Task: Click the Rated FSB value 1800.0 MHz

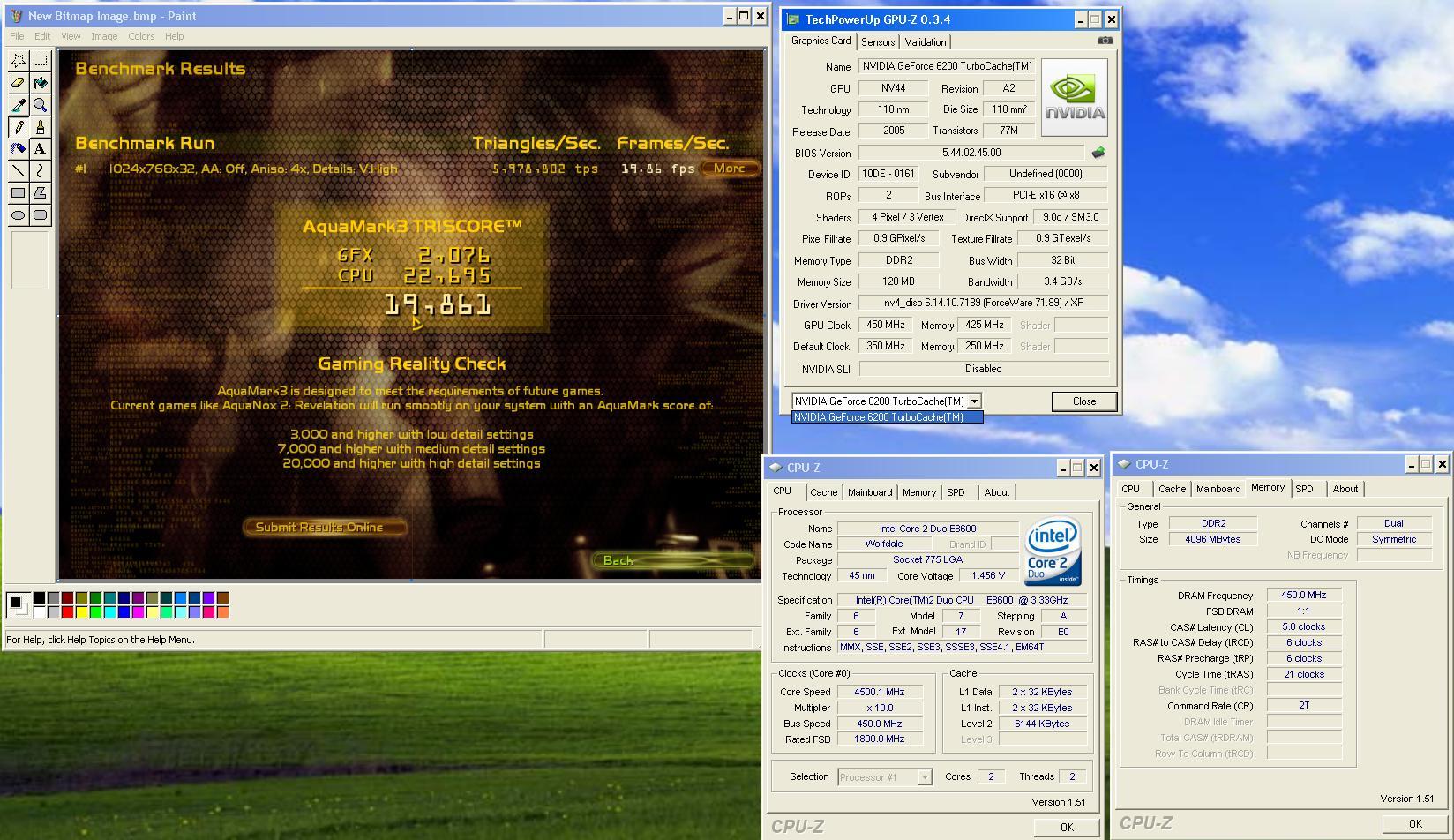Action: (x=880, y=739)
